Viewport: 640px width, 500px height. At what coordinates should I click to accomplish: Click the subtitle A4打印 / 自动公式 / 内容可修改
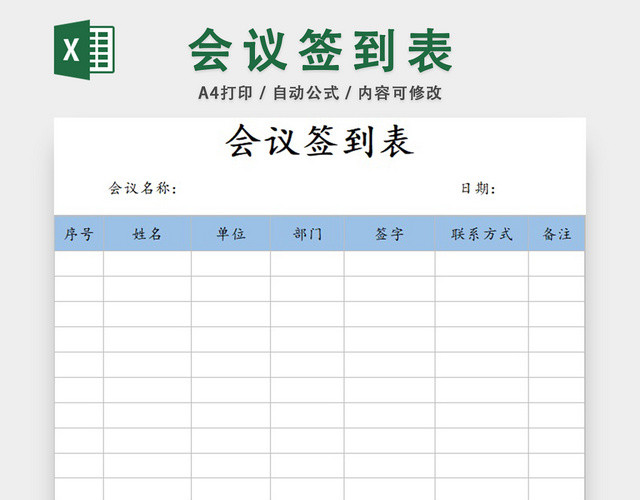(x=320, y=93)
